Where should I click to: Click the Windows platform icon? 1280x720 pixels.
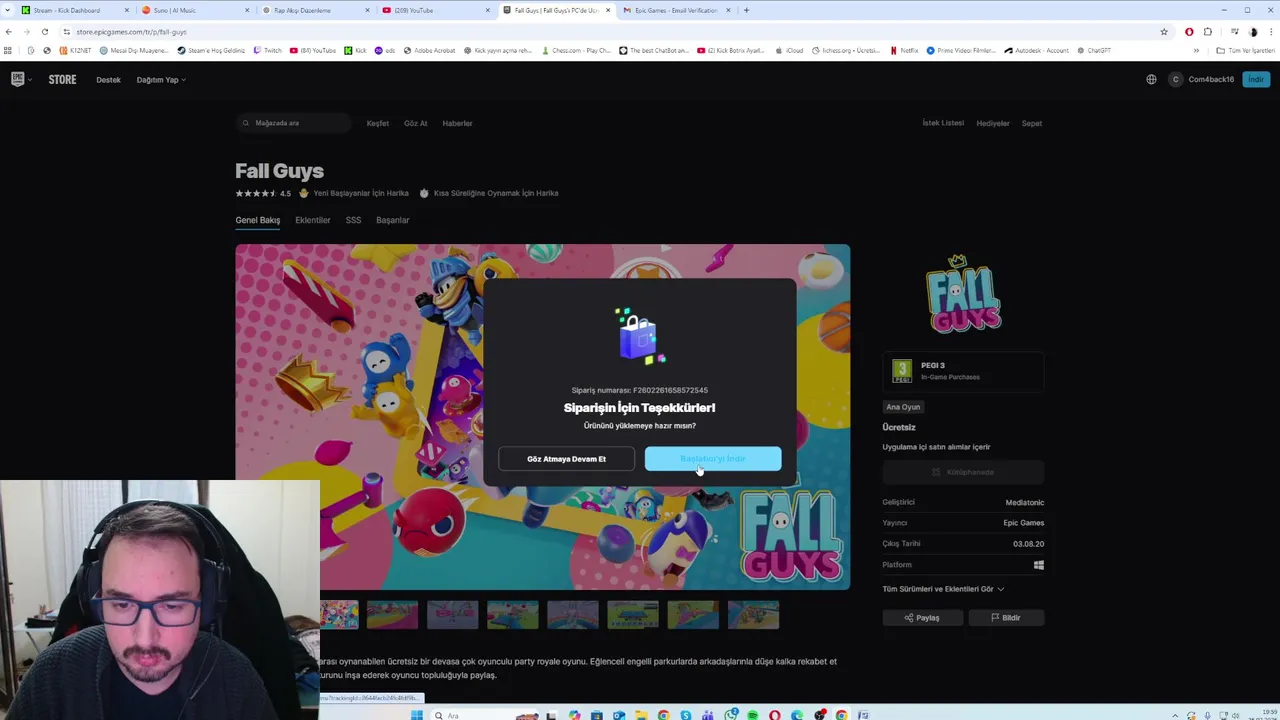pyautogui.click(x=1039, y=565)
